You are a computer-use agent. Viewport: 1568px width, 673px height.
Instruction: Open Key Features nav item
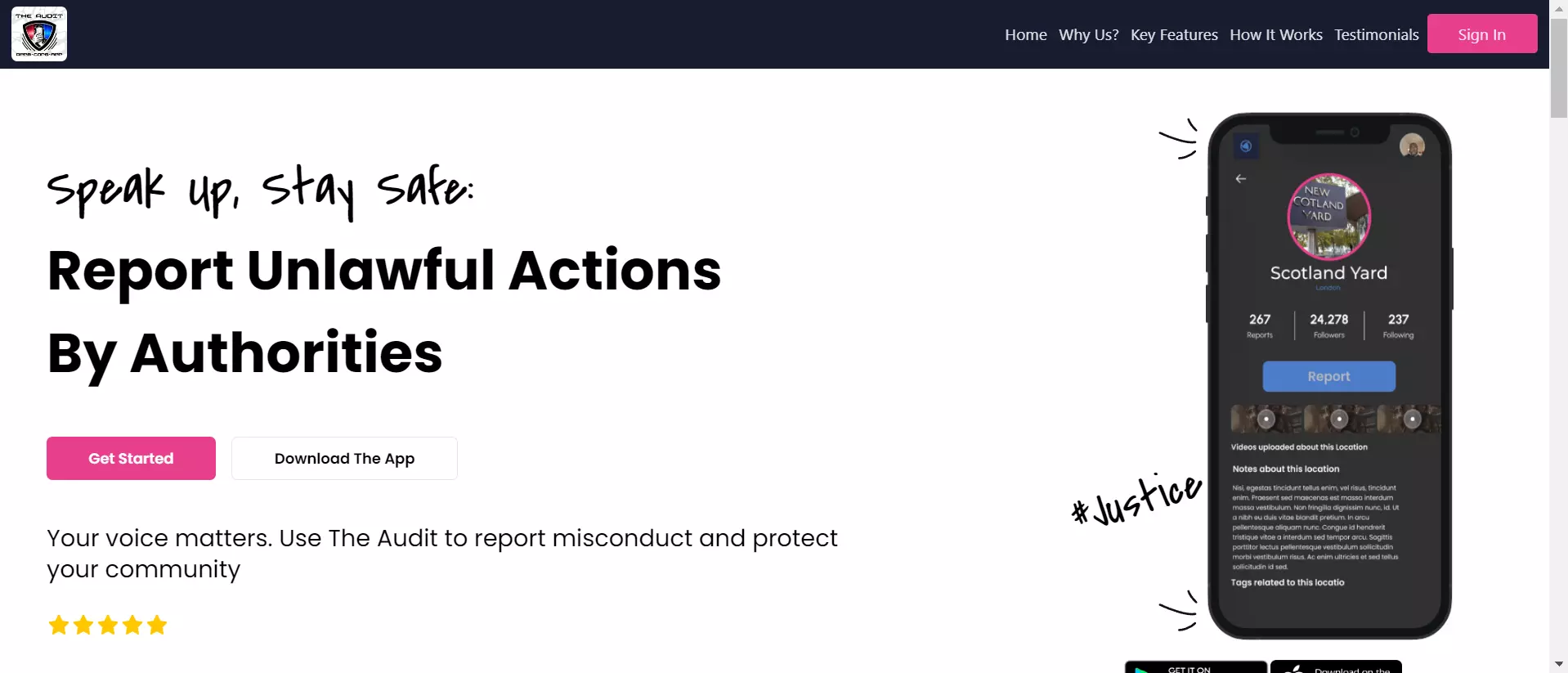coord(1174,34)
